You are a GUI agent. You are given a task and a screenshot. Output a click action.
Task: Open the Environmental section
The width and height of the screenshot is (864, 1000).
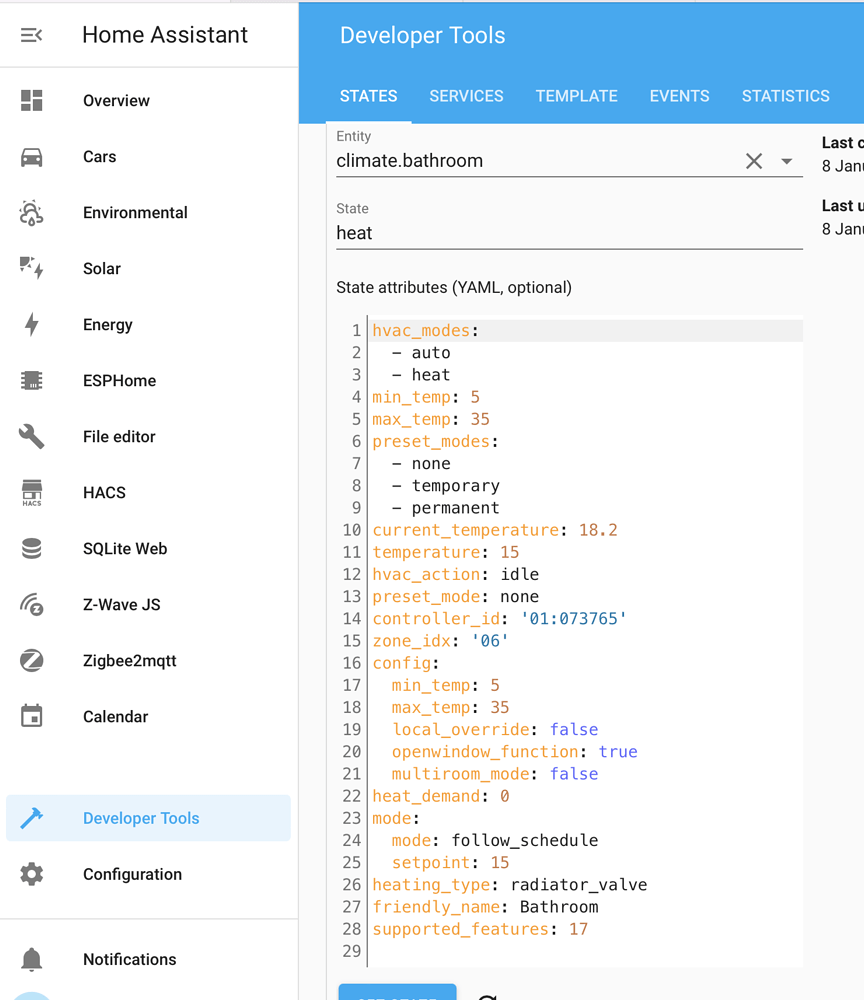coord(133,212)
